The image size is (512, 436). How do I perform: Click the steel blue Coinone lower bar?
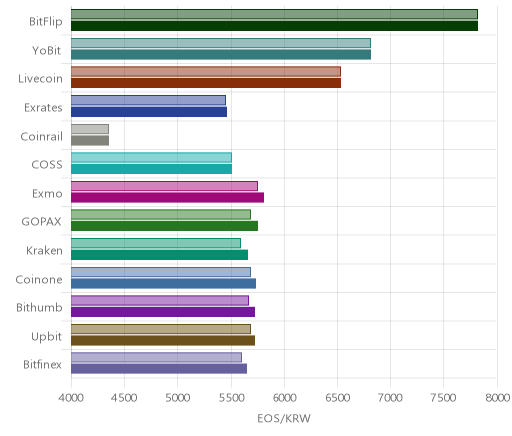pyautogui.click(x=163, y=283)
